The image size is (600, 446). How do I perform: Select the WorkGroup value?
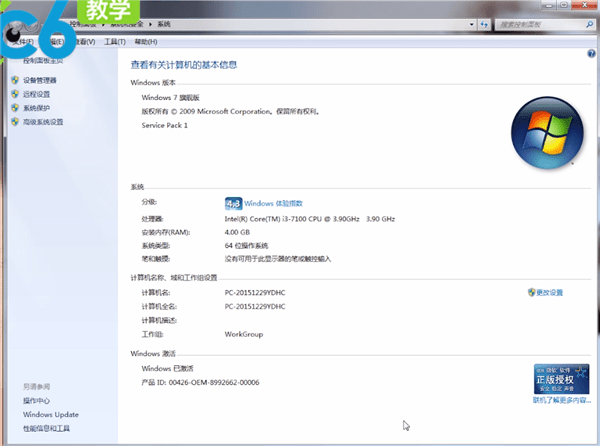244,334
